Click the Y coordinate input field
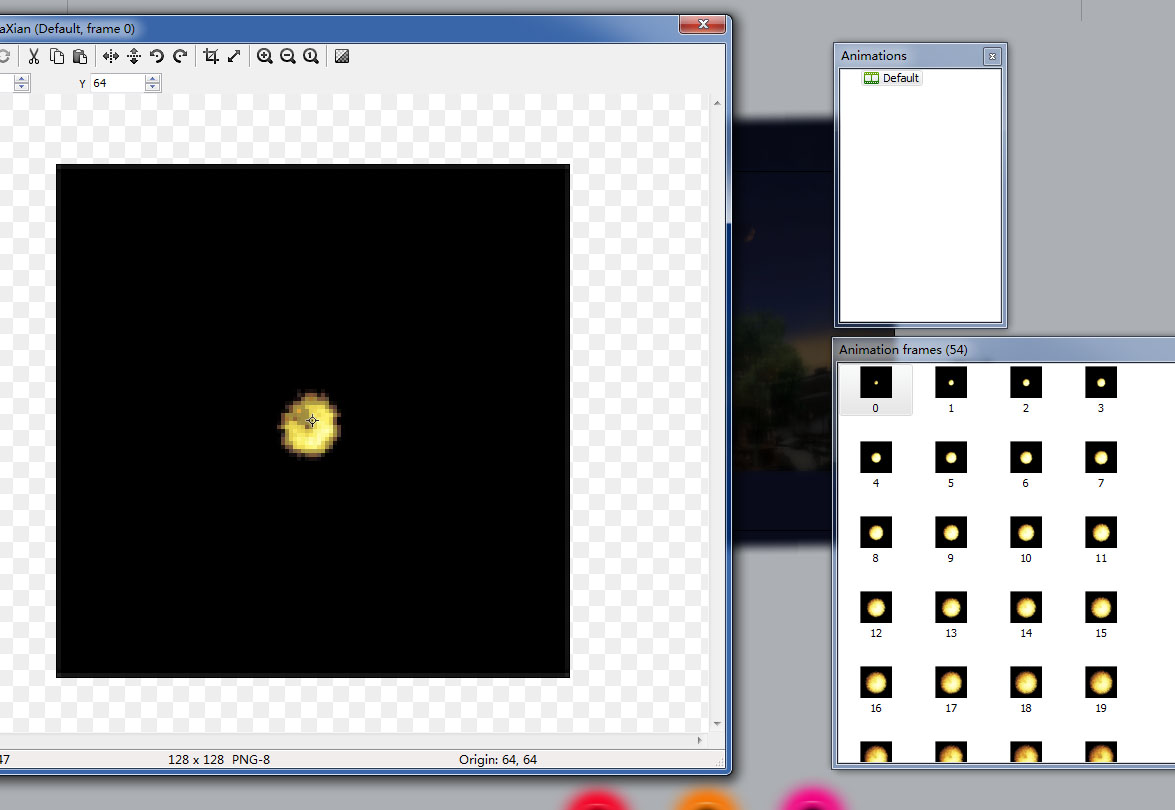 coord(117,84)
